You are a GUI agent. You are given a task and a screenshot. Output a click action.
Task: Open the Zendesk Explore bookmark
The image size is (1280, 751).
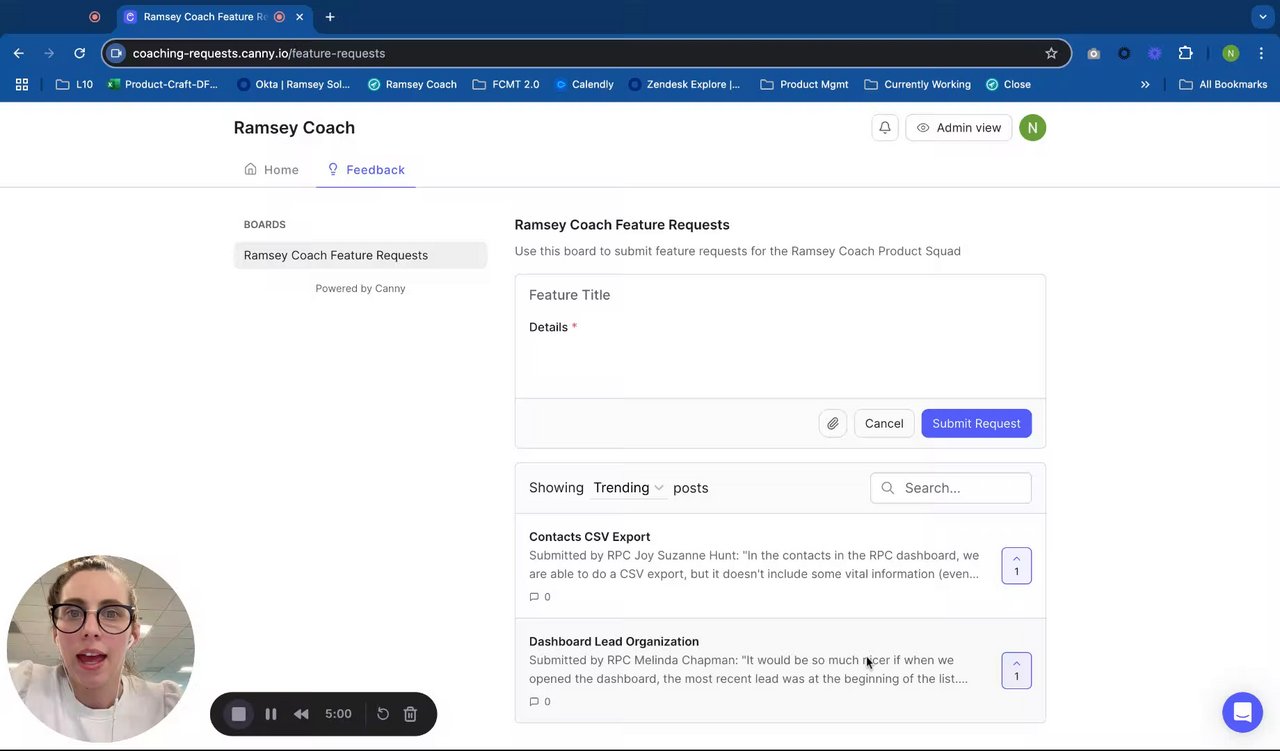[x=684, y=84]
